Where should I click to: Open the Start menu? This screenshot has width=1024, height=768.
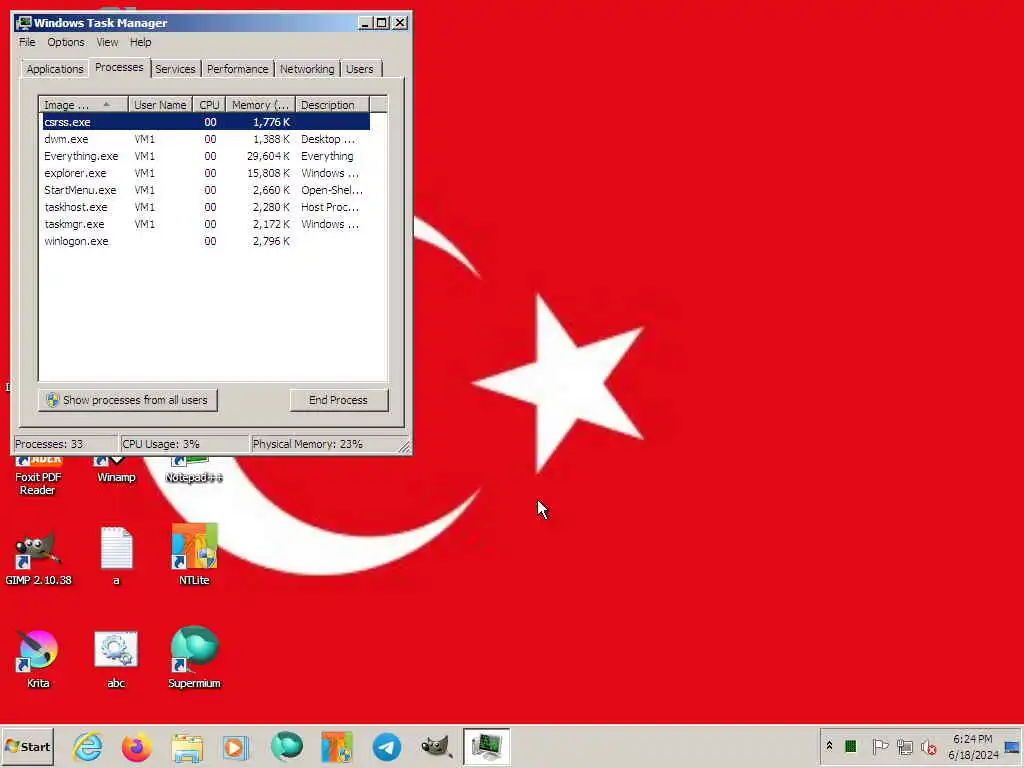coord(27,746)
